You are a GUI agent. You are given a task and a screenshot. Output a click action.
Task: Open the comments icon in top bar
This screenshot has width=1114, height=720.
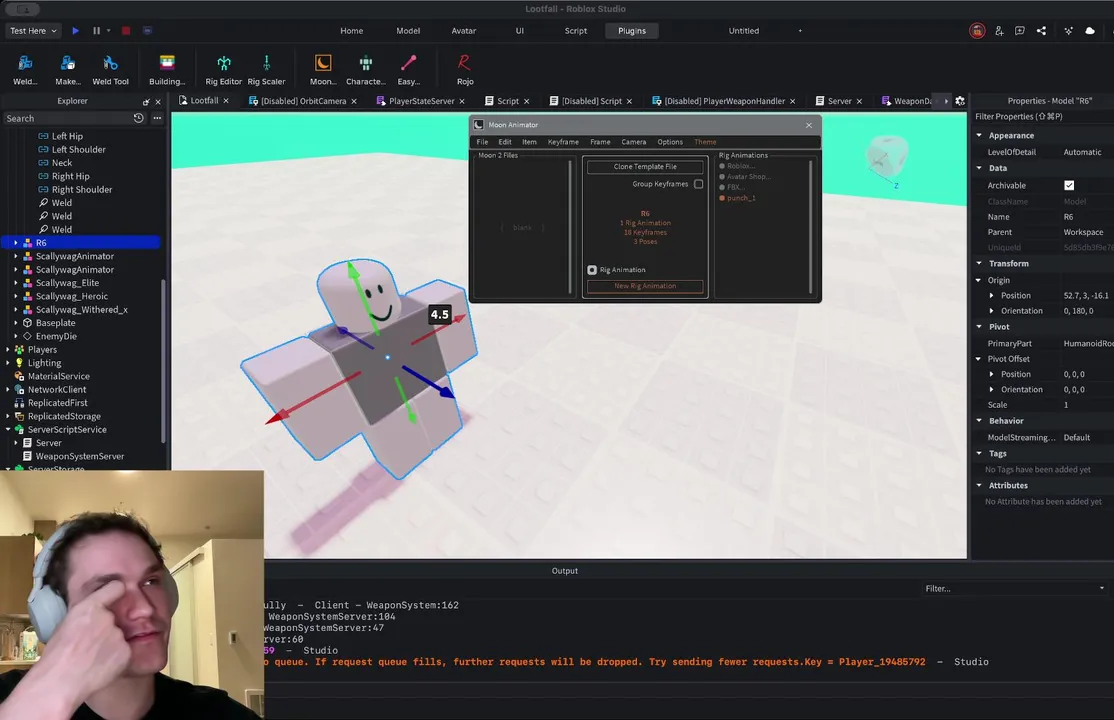[x=1020, y=31]
